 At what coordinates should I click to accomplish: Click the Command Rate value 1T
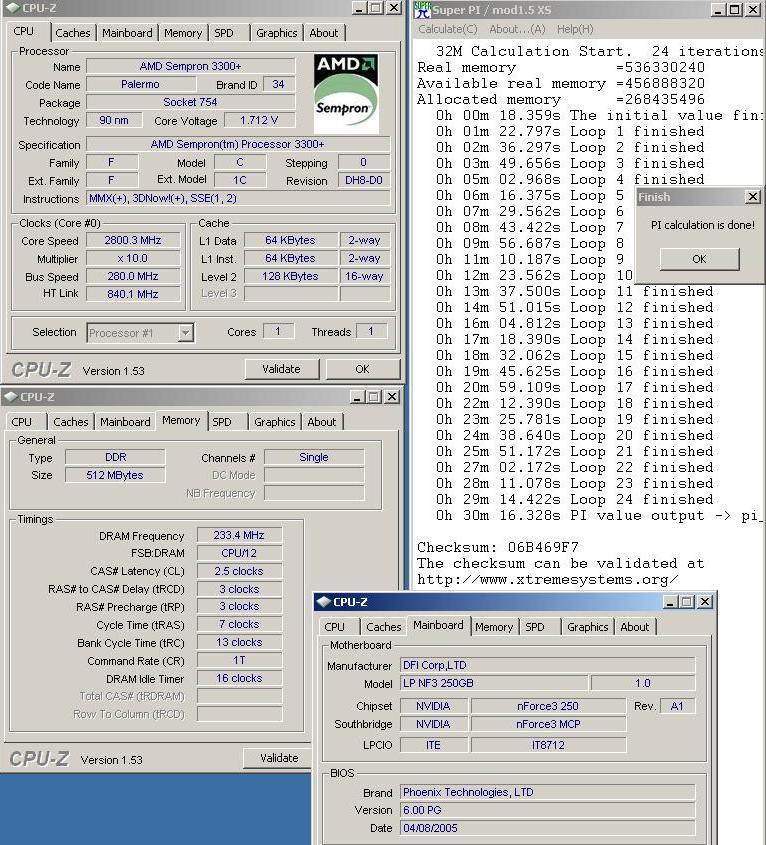(239, 660)
